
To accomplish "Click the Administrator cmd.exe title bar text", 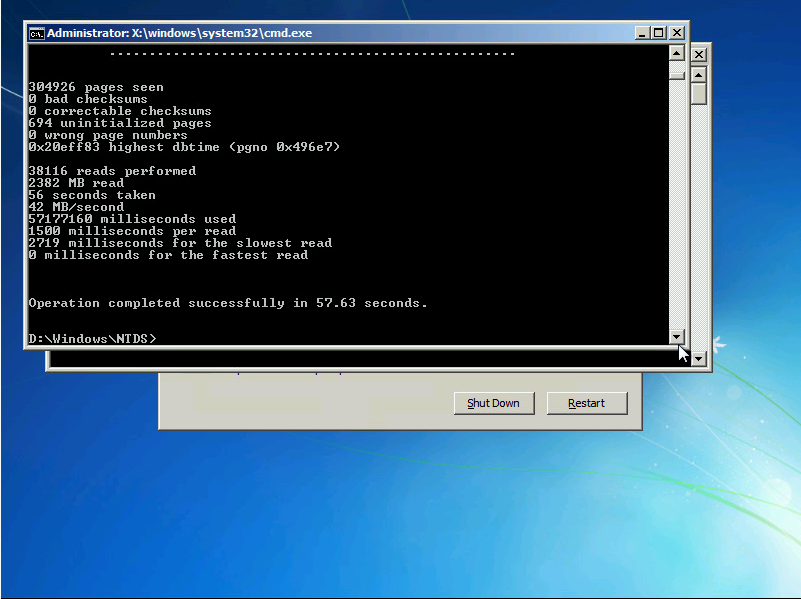I will [x=180, y=33].
